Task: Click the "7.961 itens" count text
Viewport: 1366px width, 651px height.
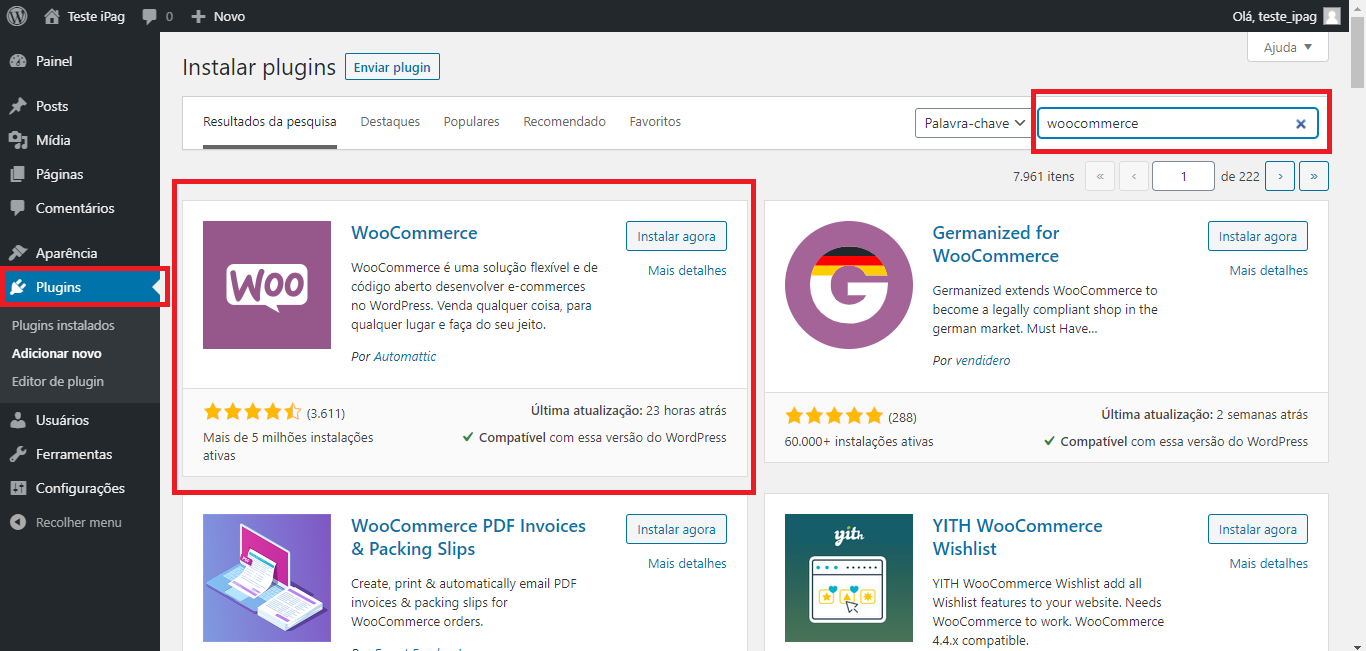Action: [x=1043, y=177]
